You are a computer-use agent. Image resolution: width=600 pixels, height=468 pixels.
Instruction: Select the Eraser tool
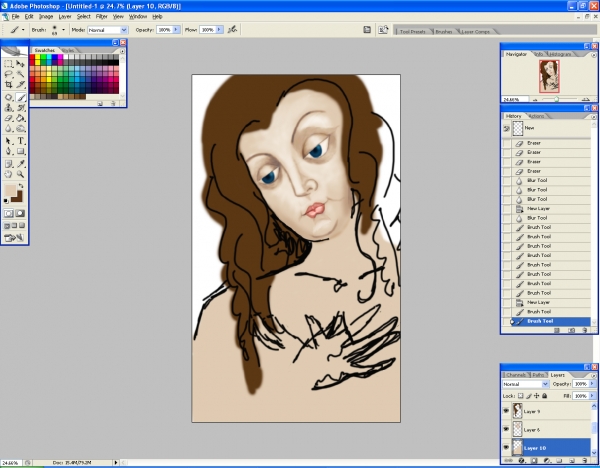(x=8, y=118)
